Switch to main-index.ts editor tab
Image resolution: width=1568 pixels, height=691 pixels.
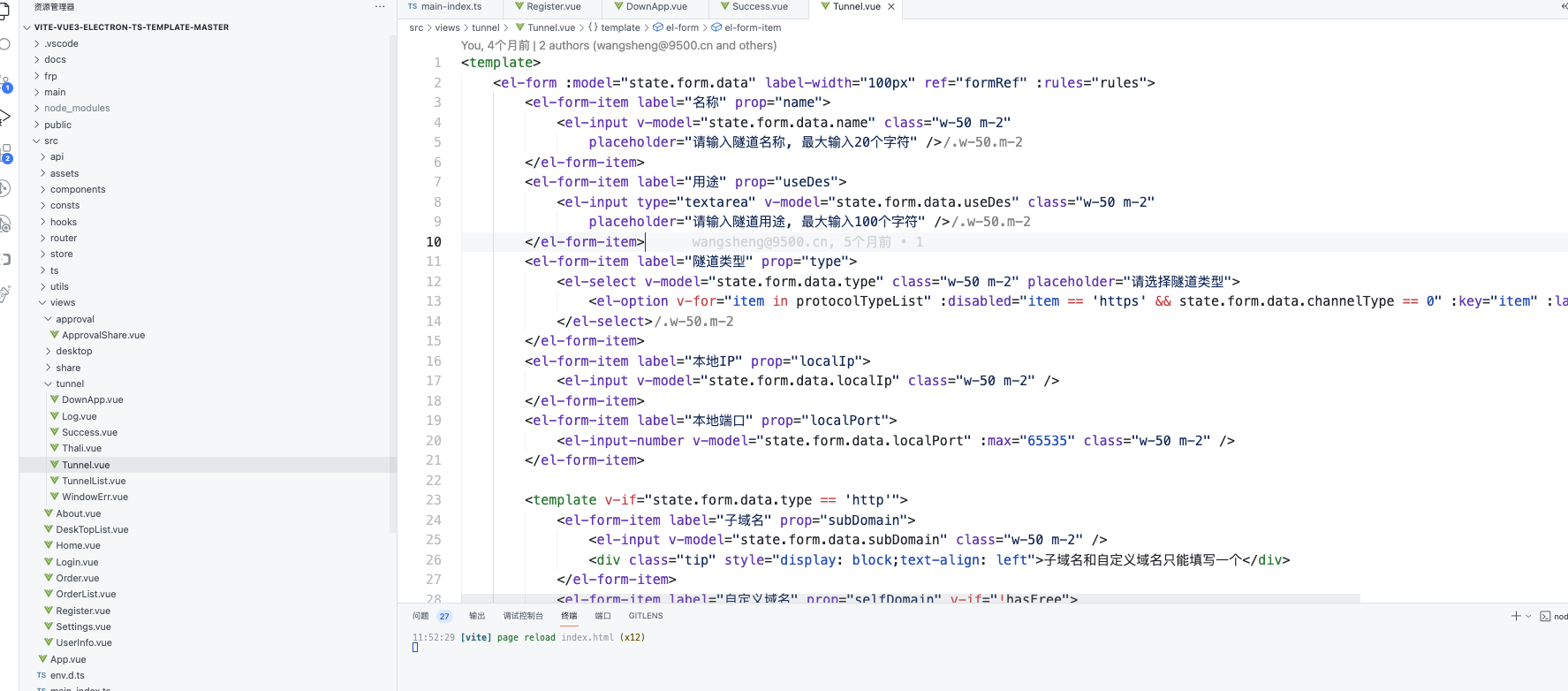pyautogui.click(x=450, y=7)
